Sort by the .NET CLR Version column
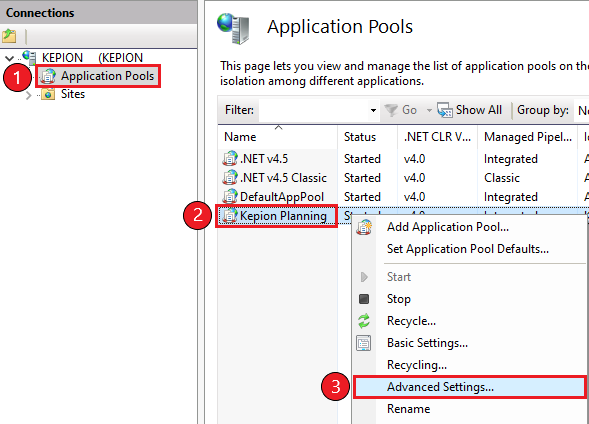Viewport: 589px width, 424px height. pos(437,137)
